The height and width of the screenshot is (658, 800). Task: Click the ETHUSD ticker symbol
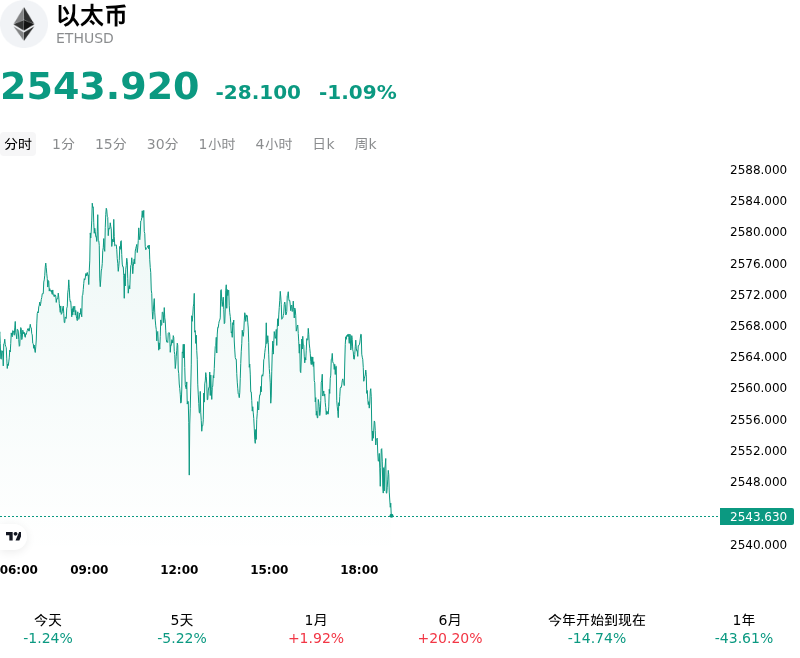point(85,39)
